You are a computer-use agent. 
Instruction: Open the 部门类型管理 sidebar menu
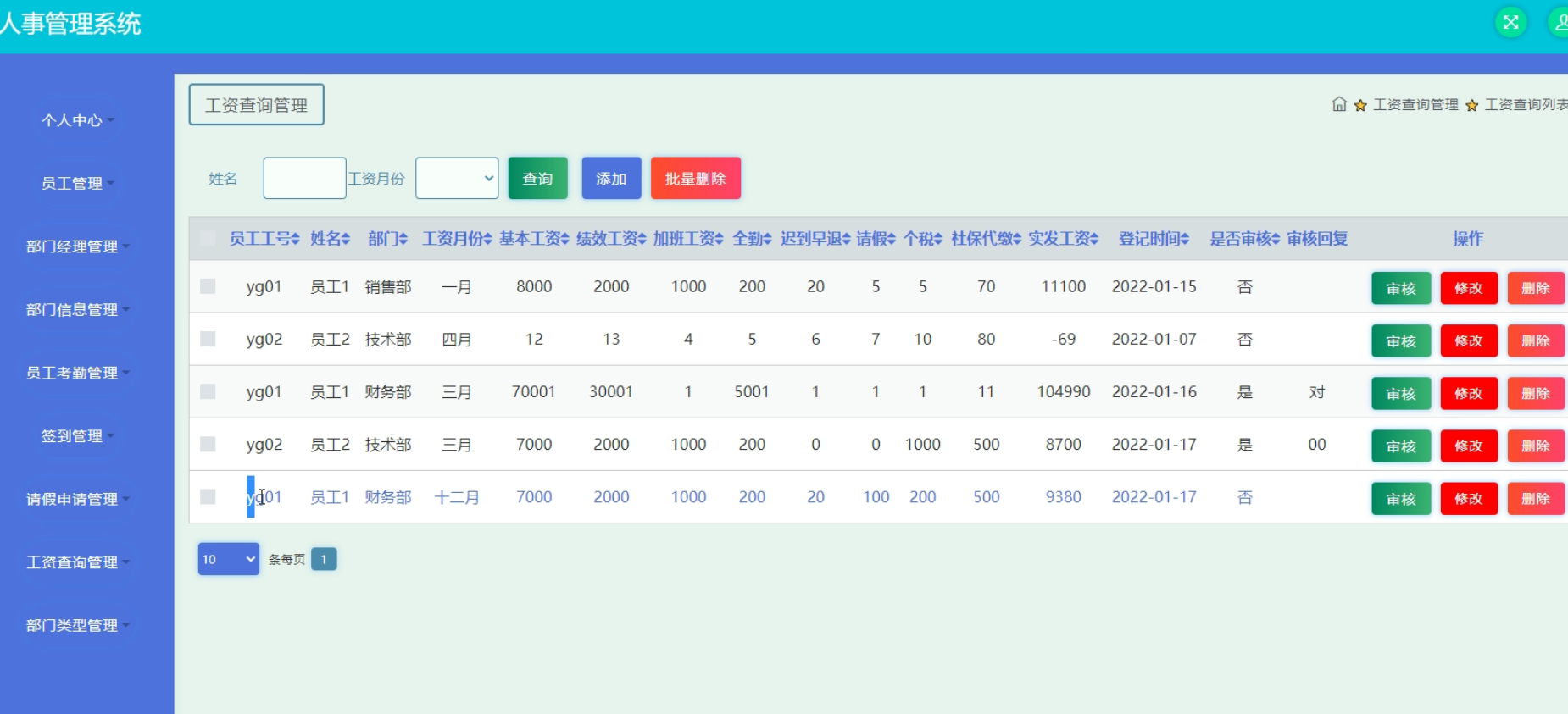pyautogui.click(x=77, y=625)
